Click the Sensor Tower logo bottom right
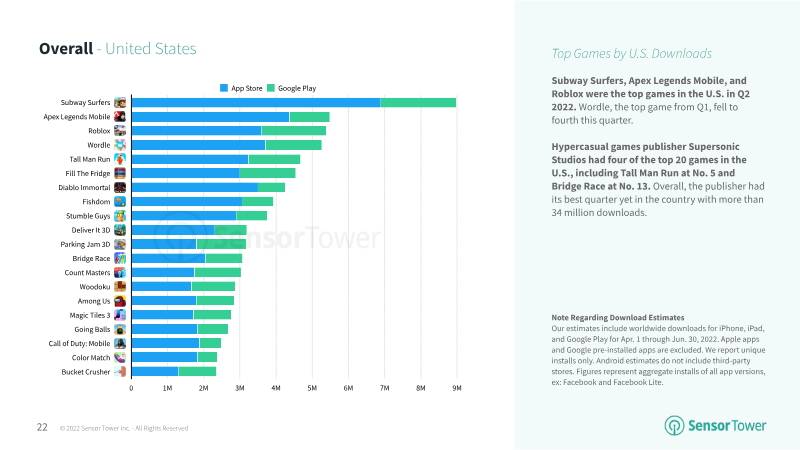Image resolution: width=800 pixels, height=450 pixels. pos(716,425)
